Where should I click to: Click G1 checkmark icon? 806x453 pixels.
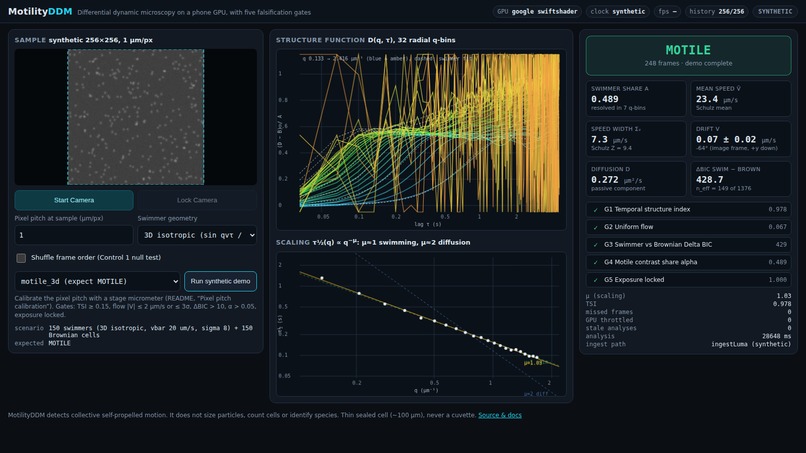tap(596, 210)
